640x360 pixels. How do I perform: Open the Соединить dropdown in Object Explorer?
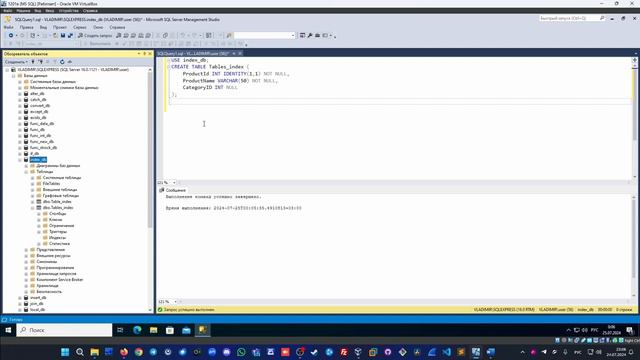(16, 62)
